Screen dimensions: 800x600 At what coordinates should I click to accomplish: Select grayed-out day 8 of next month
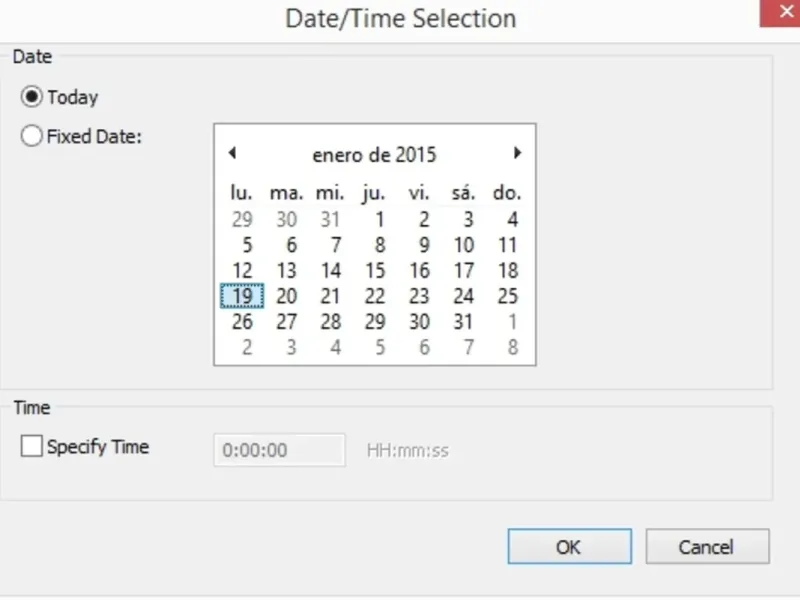512,348
